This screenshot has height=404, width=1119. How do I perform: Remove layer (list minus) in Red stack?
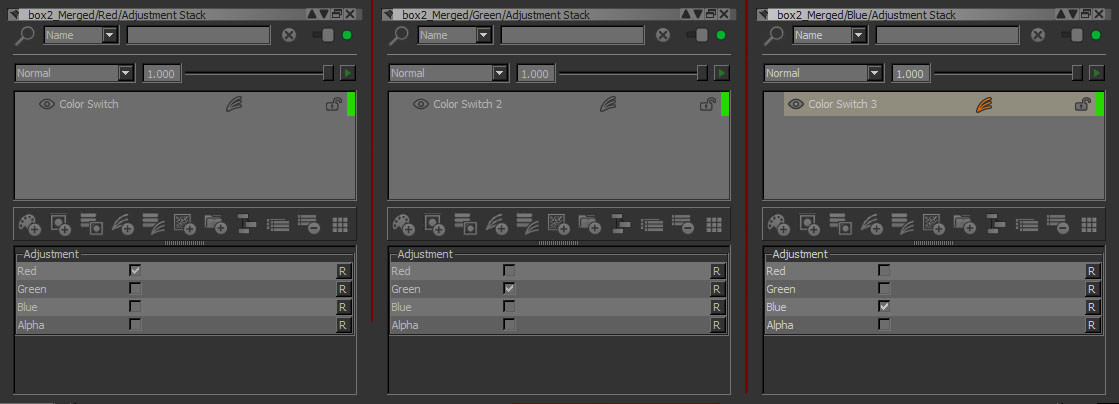click(x=308, y=225)
